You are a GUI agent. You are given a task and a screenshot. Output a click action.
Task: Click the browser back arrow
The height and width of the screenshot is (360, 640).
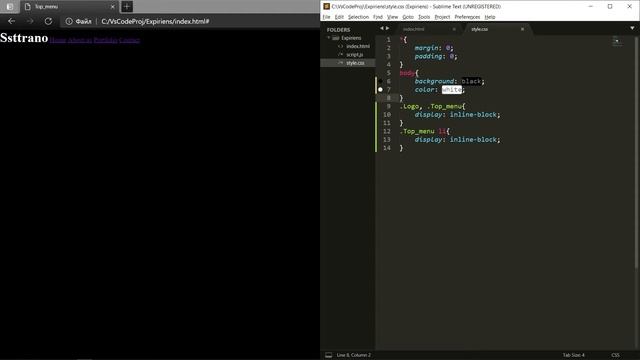[x=11, y=21]
